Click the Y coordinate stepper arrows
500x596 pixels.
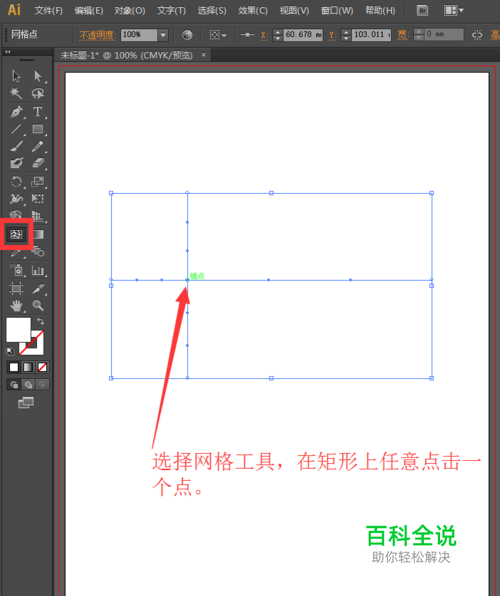(346, 35)
